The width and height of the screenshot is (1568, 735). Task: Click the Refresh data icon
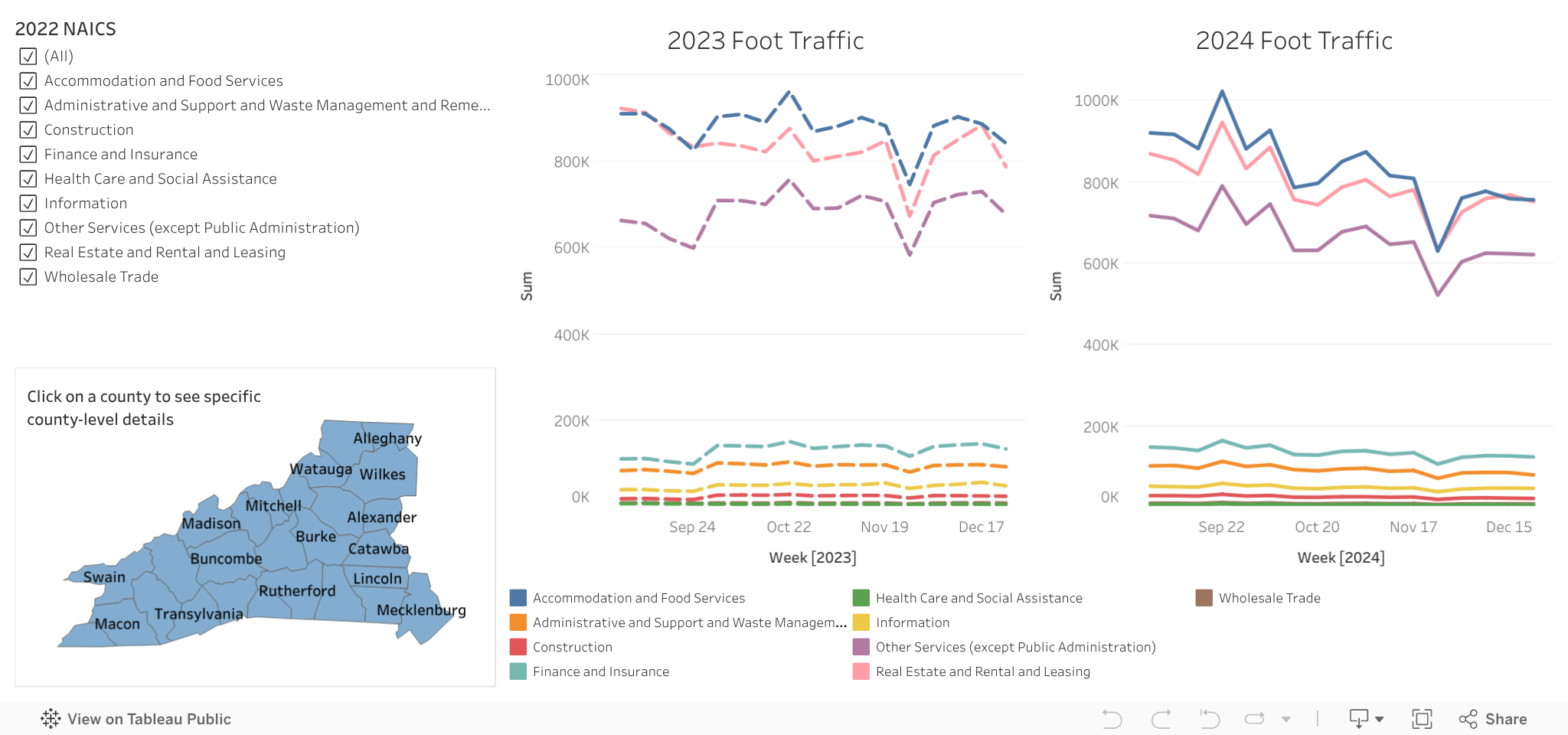tap(1255, 719)
